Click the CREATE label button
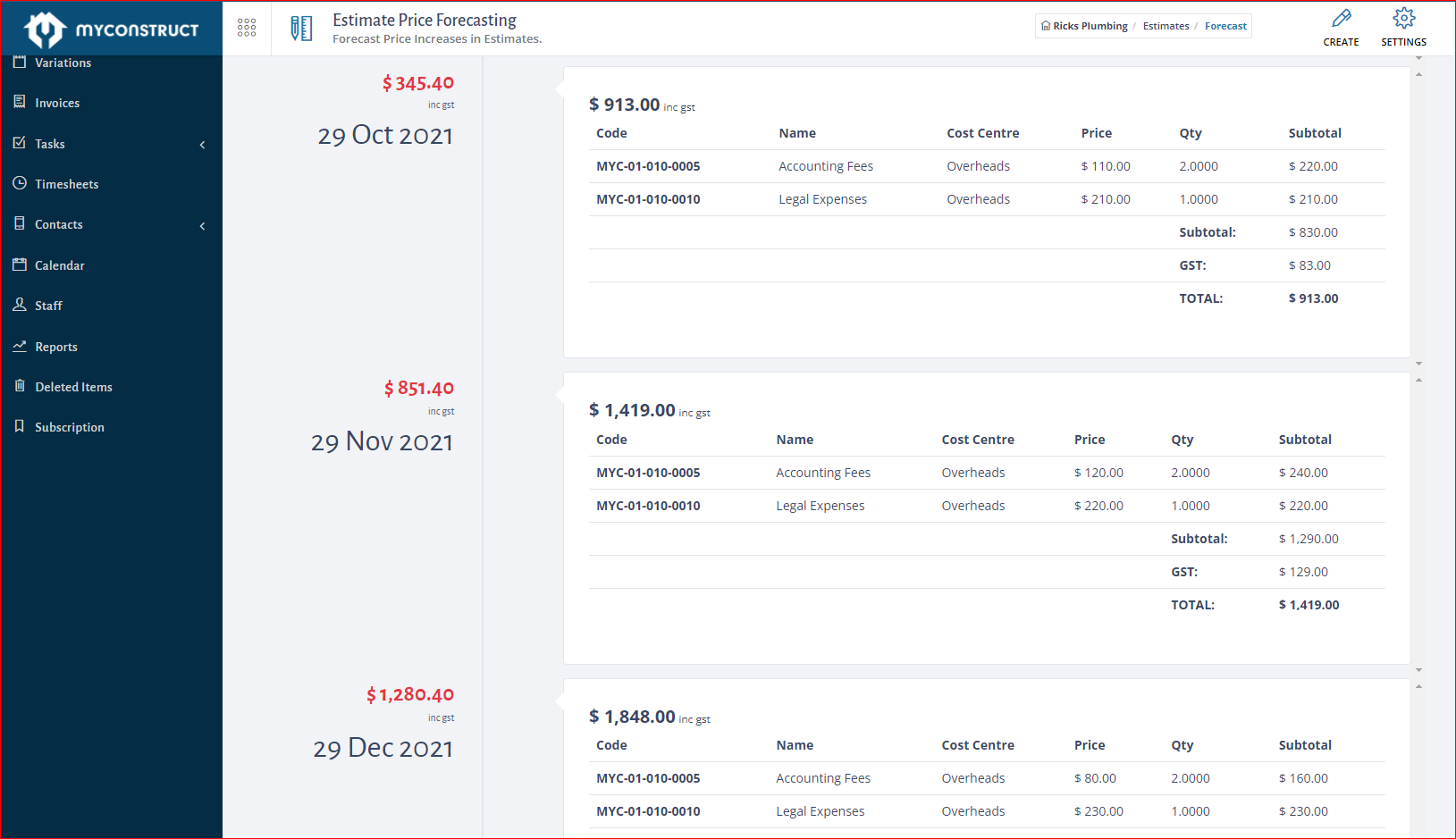 click(x=1341, y=42)
